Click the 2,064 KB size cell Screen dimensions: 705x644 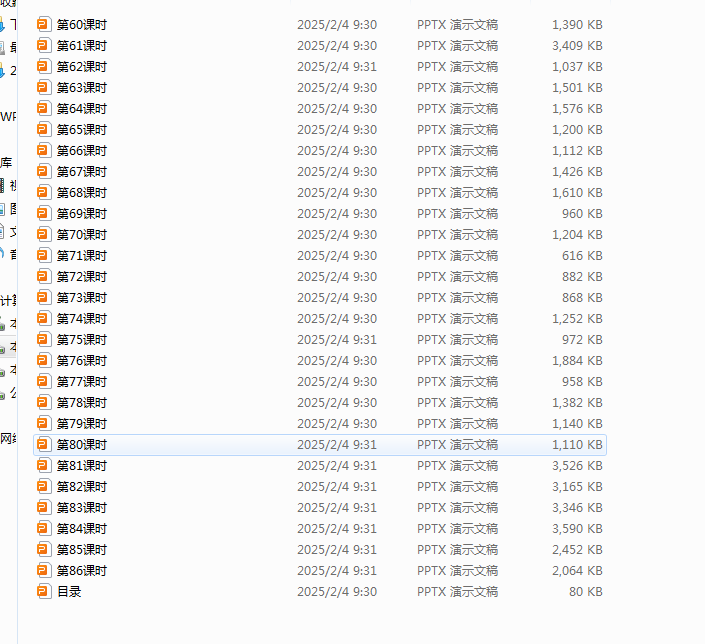[577, 570]
